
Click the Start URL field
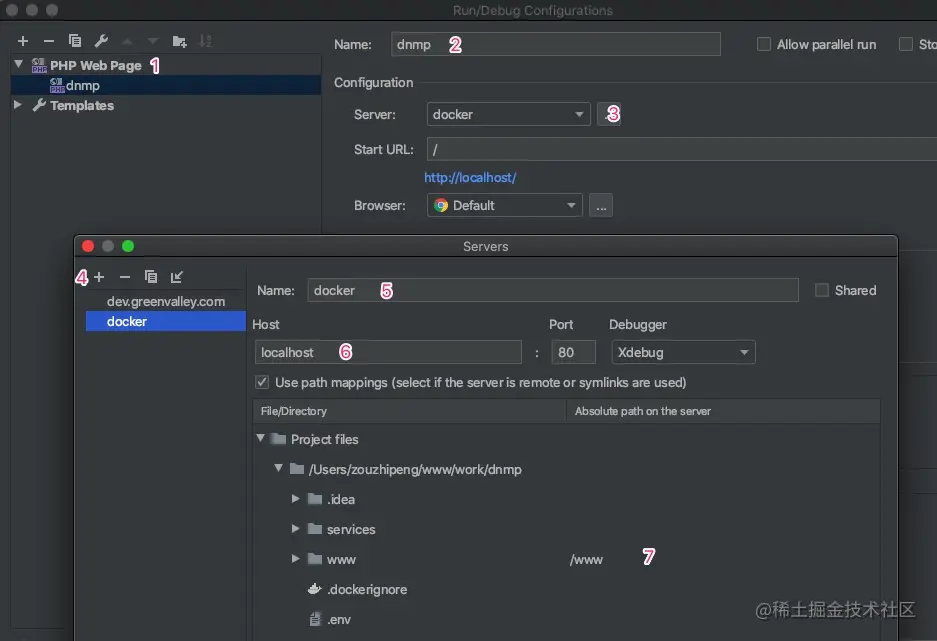(x=682, y=149)
